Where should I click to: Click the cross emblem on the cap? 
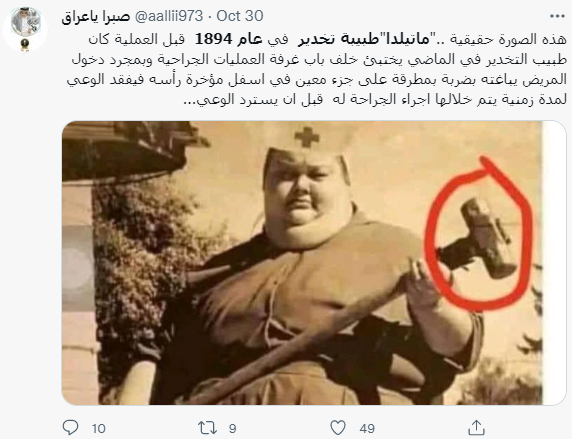click(x=307, y=137)
